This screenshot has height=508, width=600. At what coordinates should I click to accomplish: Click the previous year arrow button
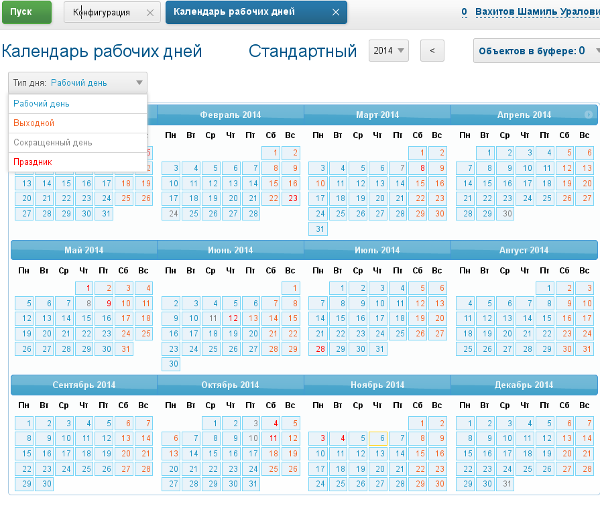click(431, 51)
